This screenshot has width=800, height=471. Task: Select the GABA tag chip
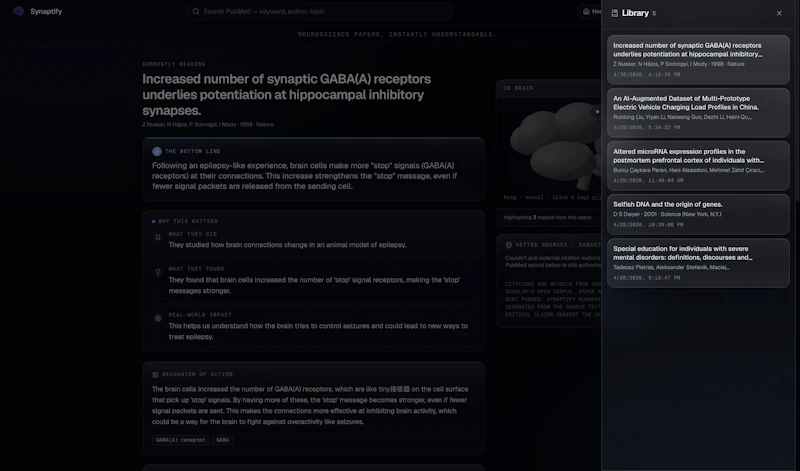tap(222, 440)
